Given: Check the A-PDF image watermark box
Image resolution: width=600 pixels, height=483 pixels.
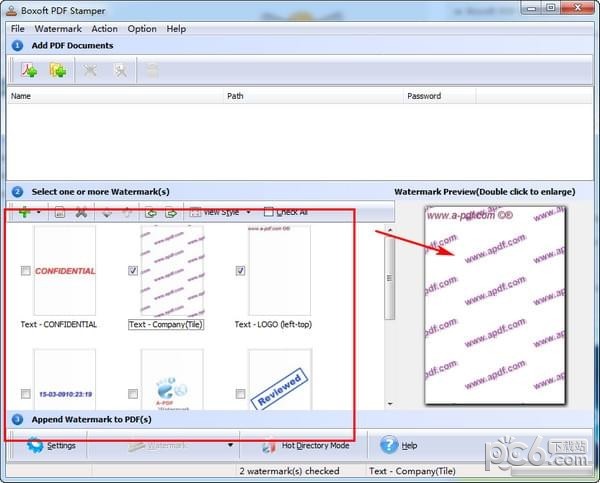Looking at the screenshot, I should [x=133, y=394].
